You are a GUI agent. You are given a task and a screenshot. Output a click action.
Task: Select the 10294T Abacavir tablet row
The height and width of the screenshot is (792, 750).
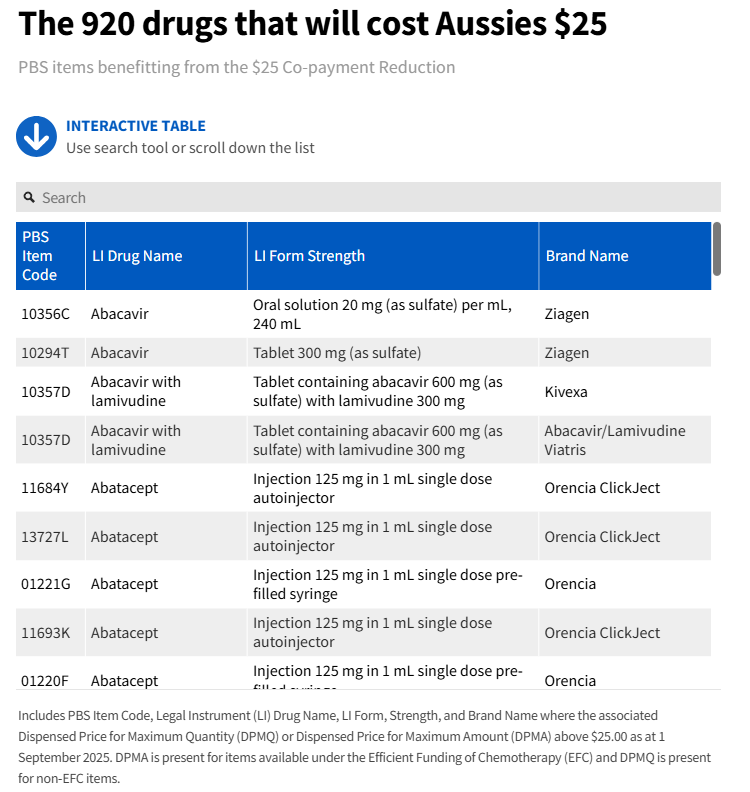363,353
